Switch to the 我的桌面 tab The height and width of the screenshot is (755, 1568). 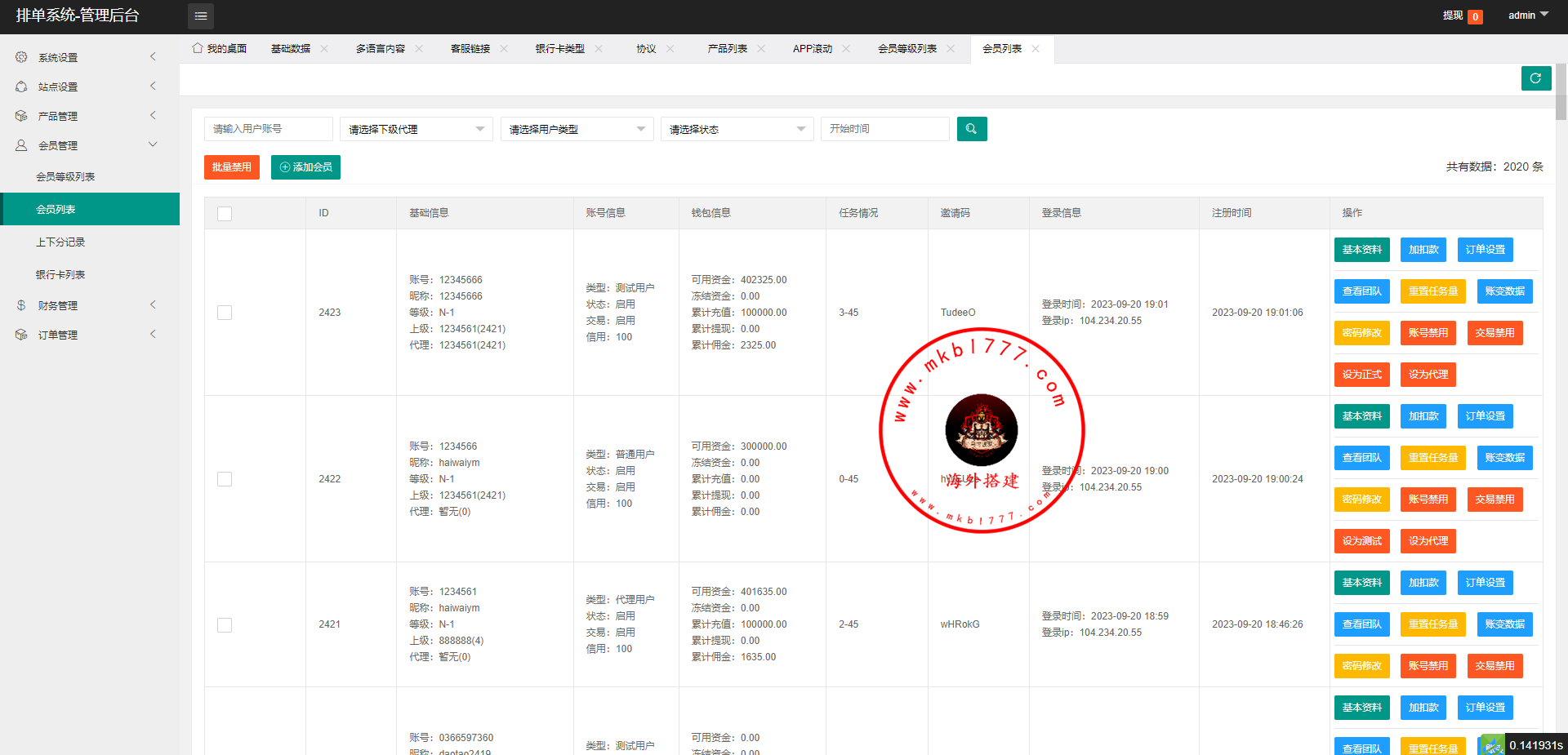point(220,49)
